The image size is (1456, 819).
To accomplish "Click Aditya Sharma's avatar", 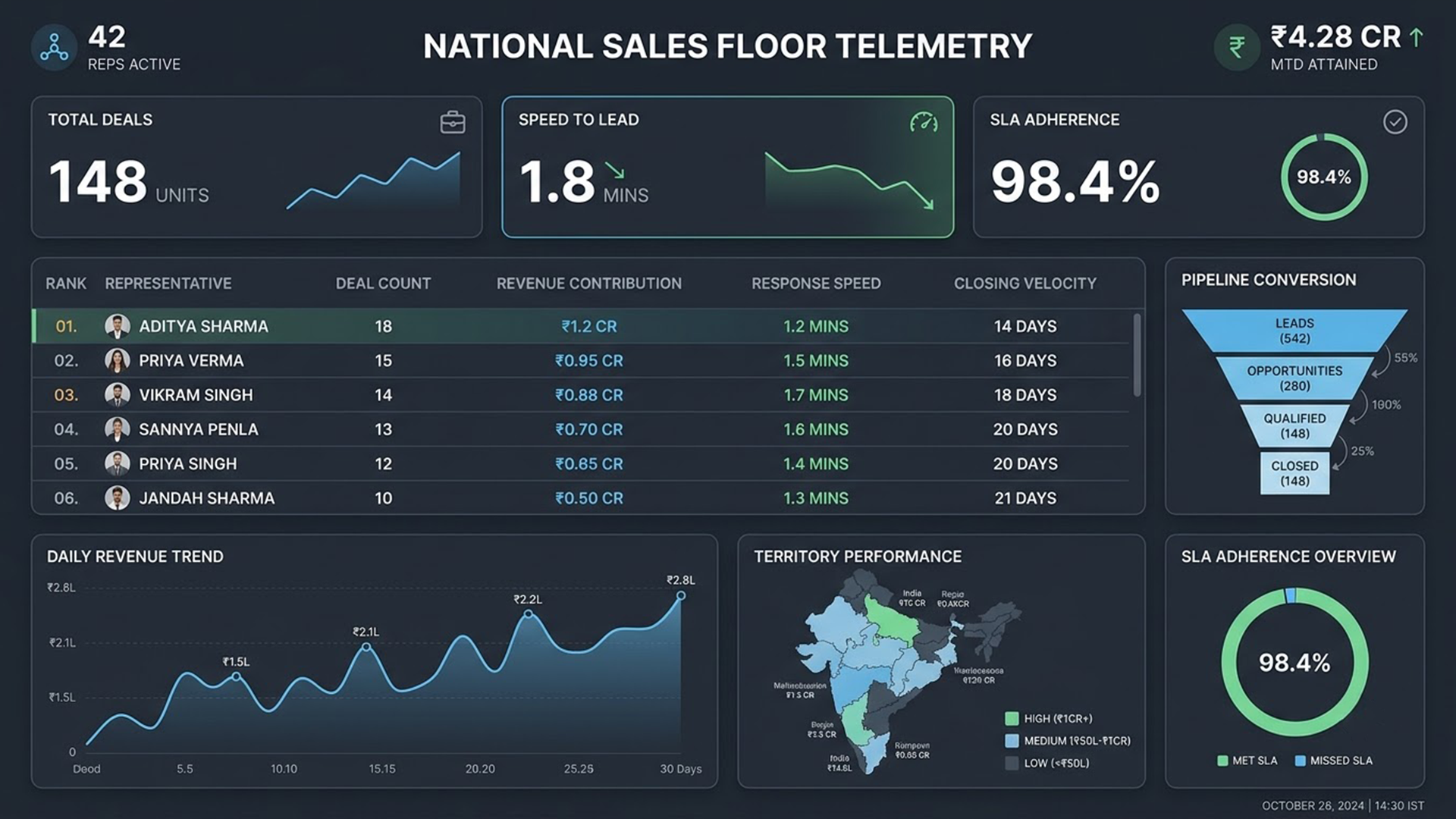I will [x=117, y=326].
